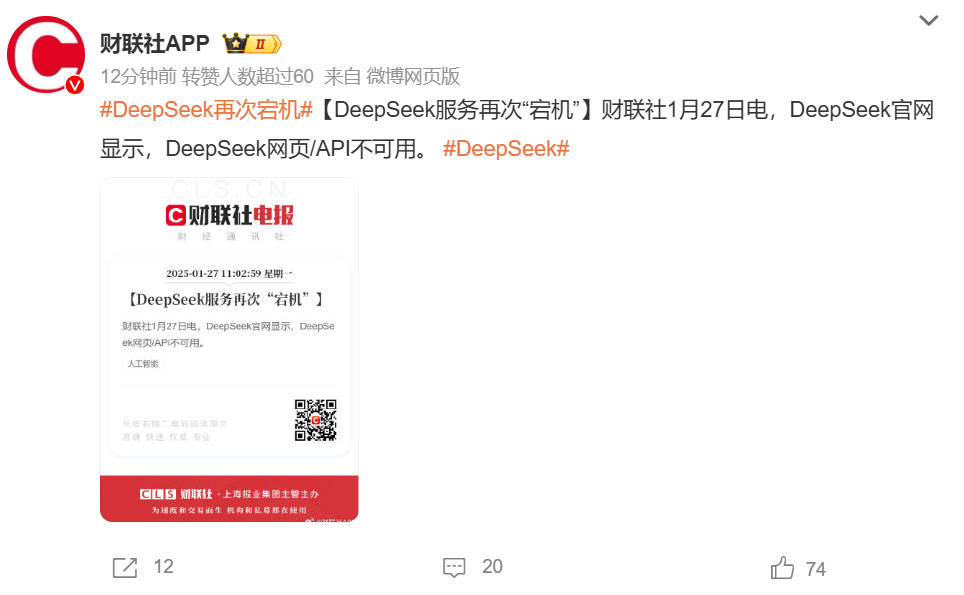Screen dimensions: 964x595
Task: Click the QR code in the image
Action: [x=315, y=420]
